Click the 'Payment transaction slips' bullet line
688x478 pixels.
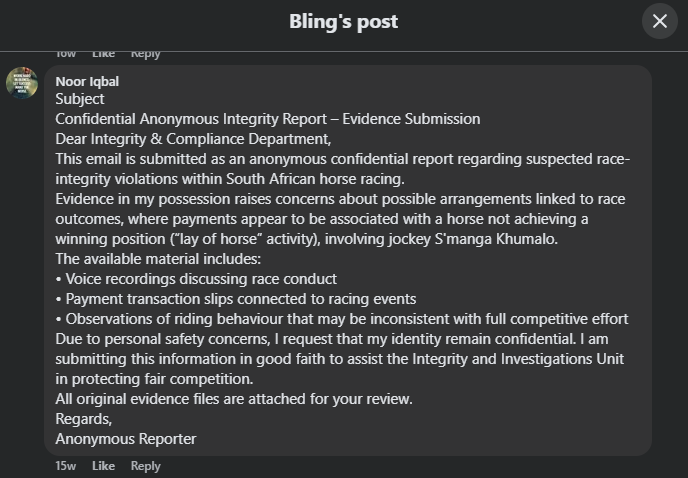click(x=236, y=299)
